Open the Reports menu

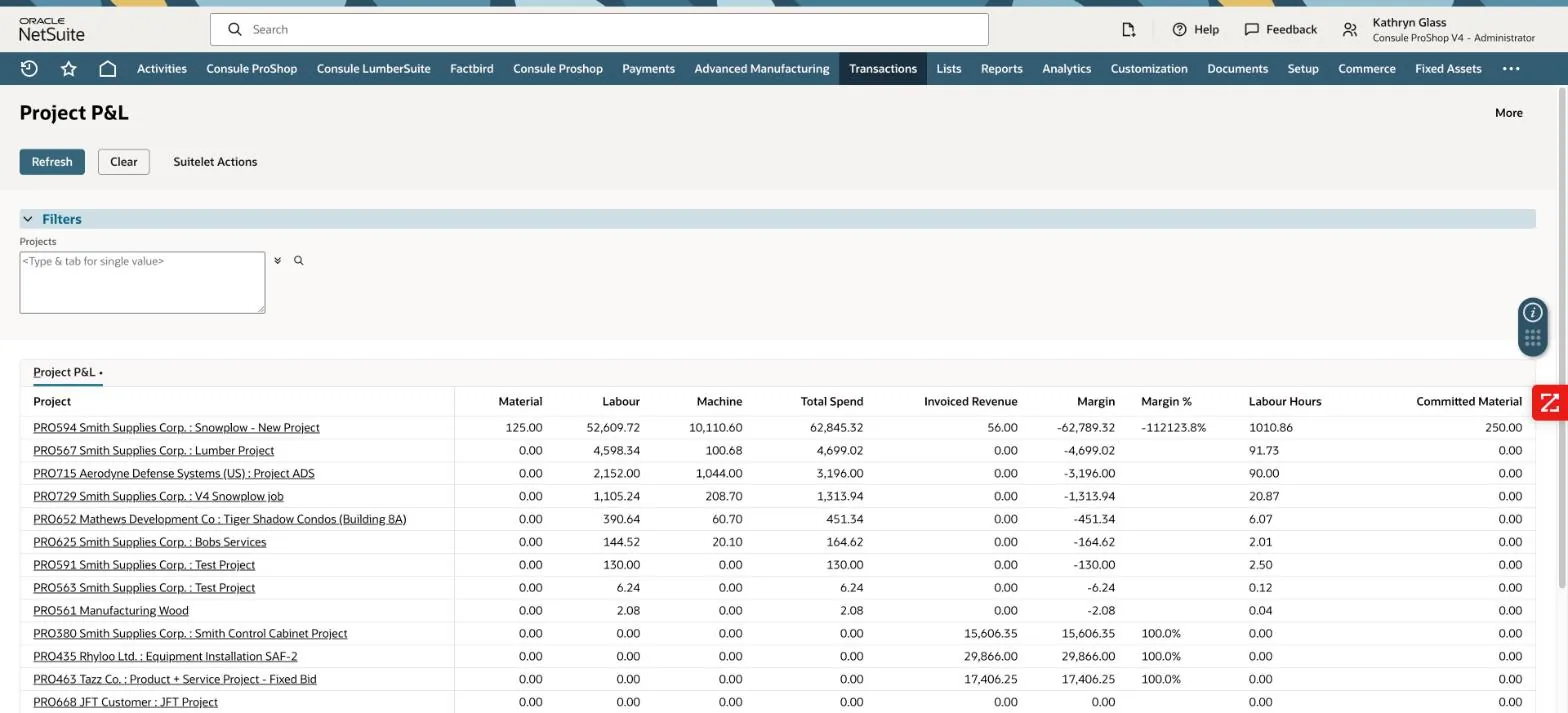click(1001, 69)
